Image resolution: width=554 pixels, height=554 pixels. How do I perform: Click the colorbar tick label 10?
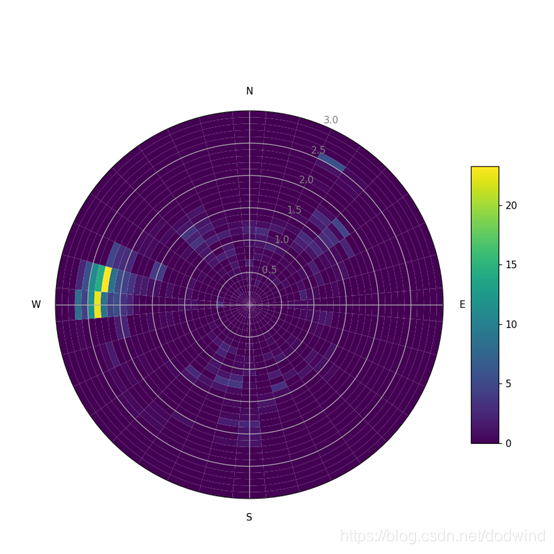tap(511, 324)
